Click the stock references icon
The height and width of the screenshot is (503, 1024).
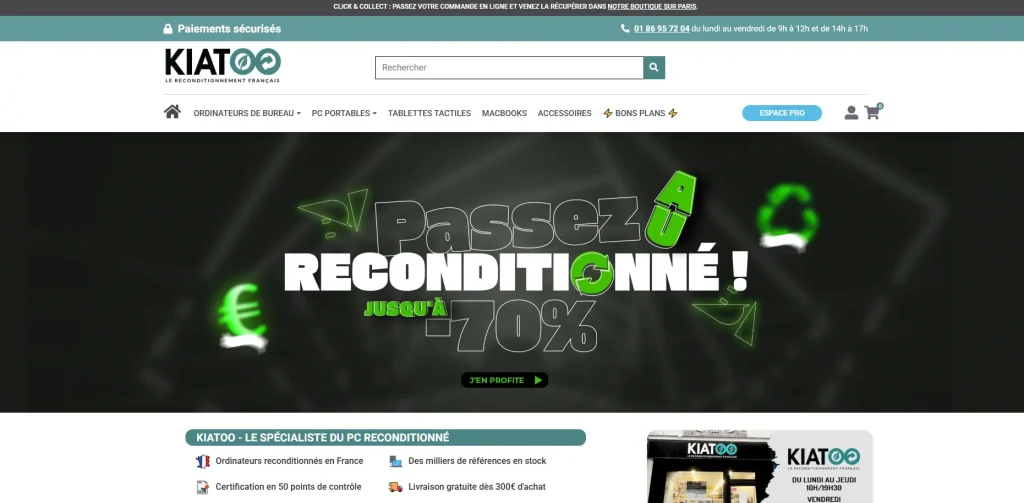click(x=396, y=461)
